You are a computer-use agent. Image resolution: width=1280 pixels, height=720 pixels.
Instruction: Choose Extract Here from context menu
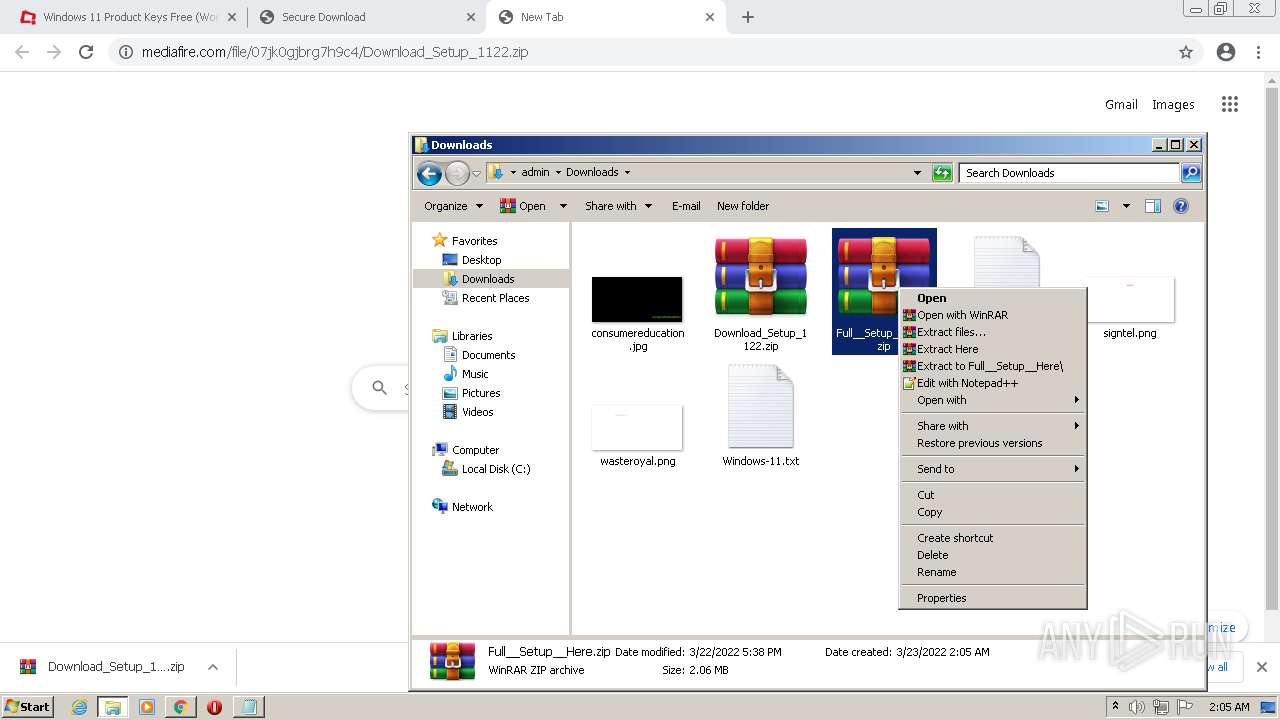[x=992, y=349]
